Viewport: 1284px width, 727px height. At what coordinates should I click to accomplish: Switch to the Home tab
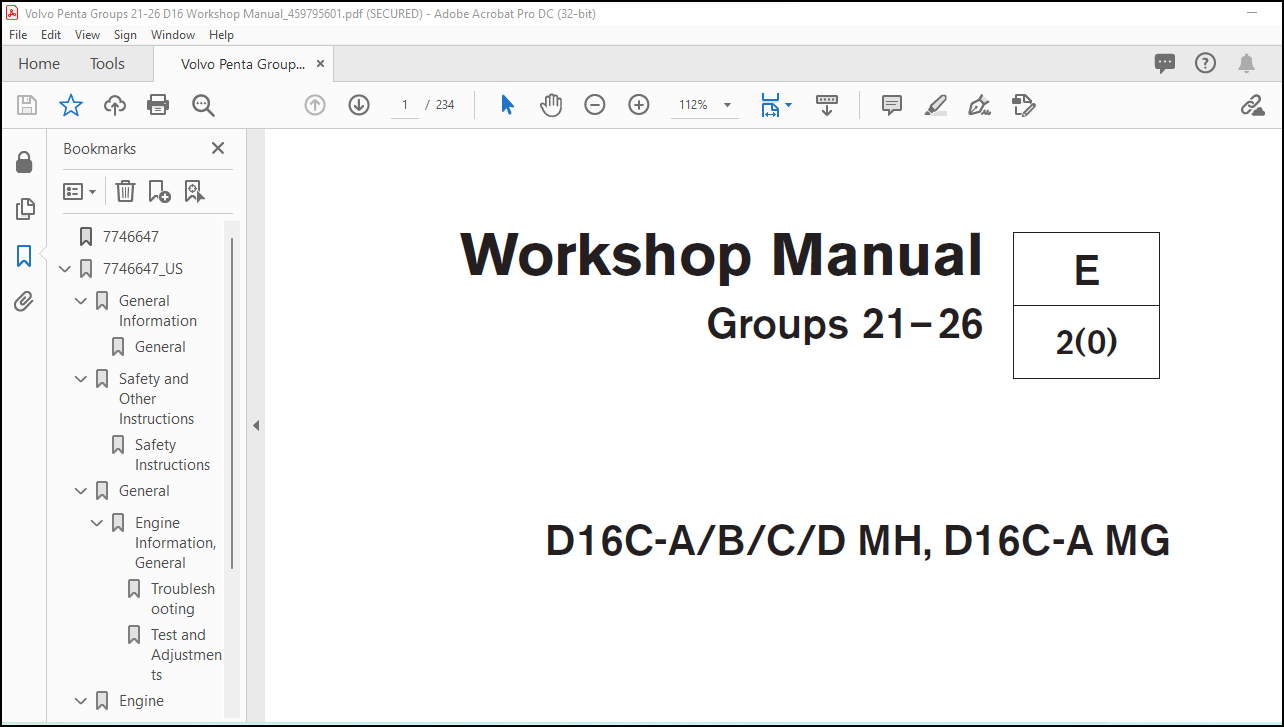tap(39, 64)
